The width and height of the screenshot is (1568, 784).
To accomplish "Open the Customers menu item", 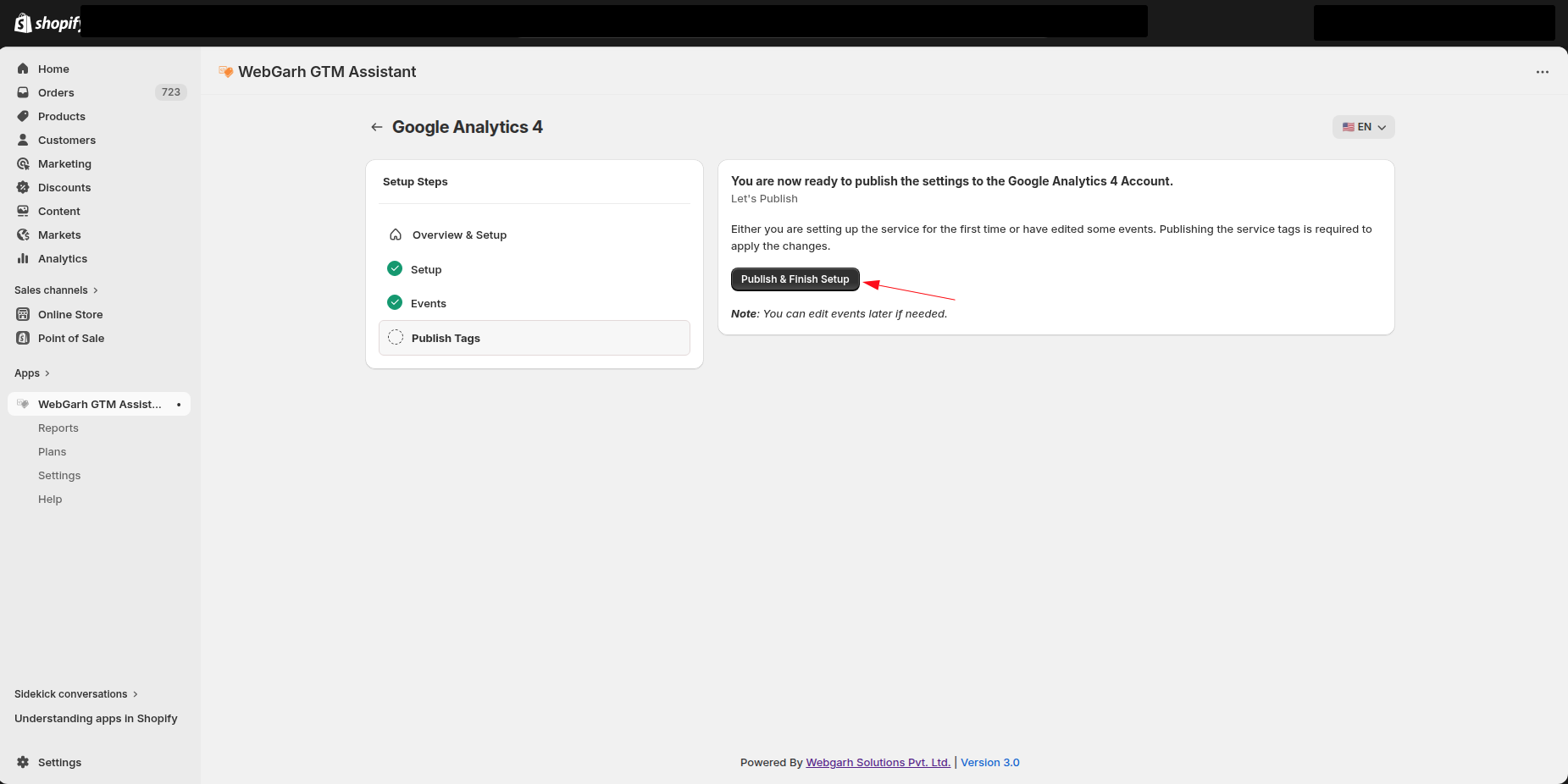I will pos(99,140).
